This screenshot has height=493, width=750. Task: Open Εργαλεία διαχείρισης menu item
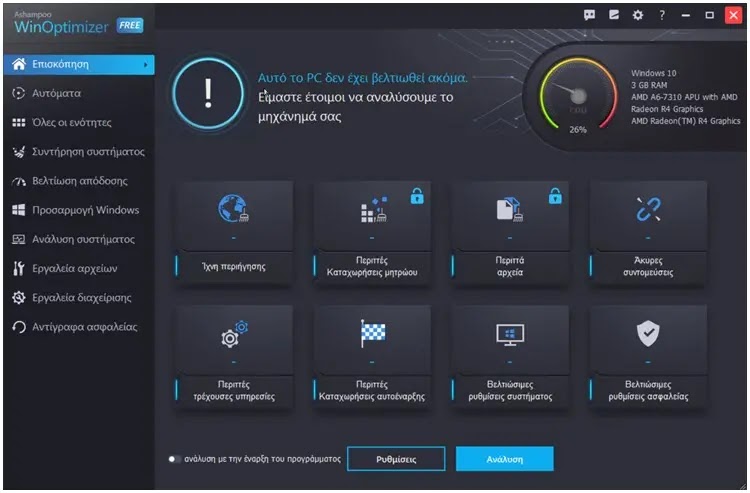pos(82,298)
